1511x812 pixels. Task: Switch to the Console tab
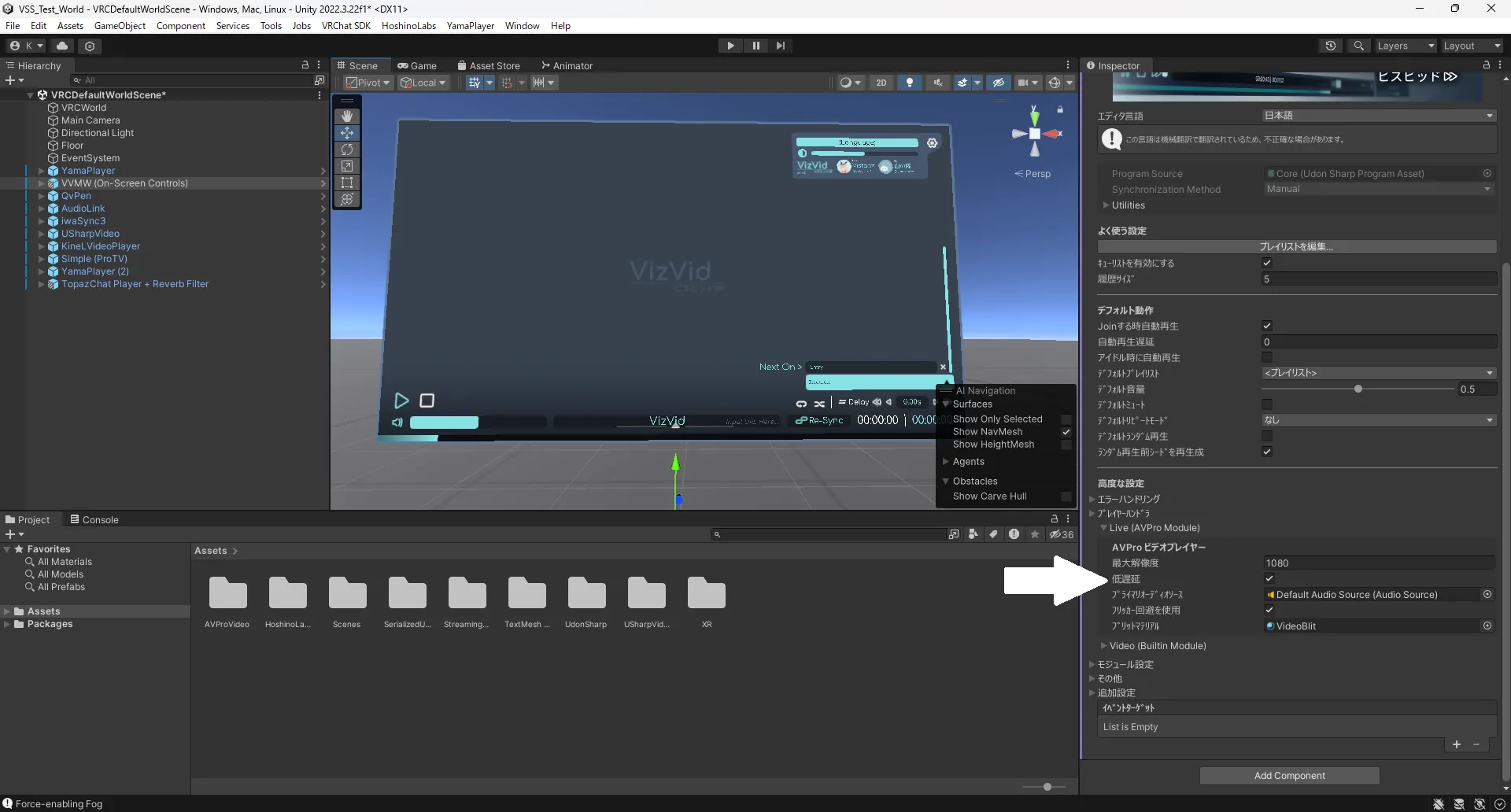[x=94, y=519]
